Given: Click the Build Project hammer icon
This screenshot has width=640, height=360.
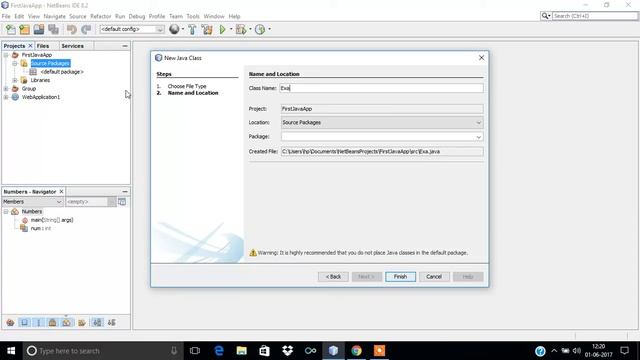Looking at the screenshot, I should click(192, 29).
